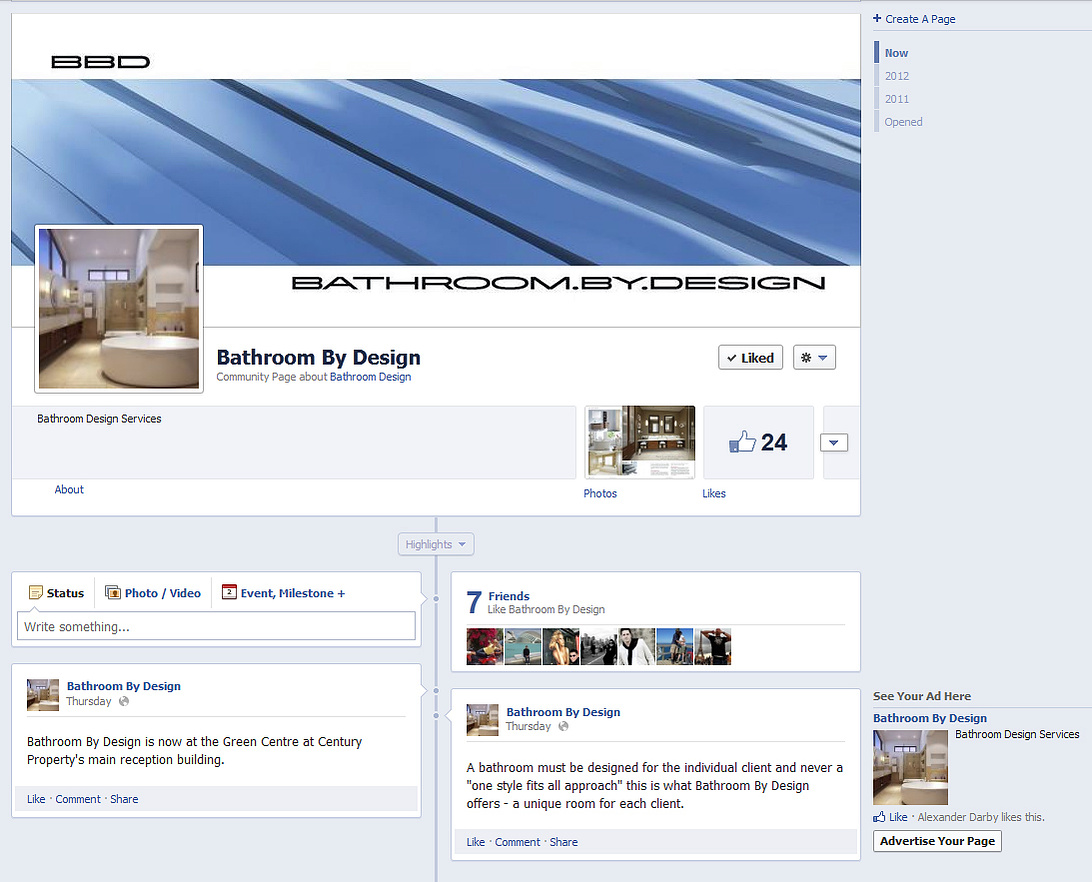Toggle the Liked button
This screenshot has height=882, width=1092.
(x=751, y=357)
